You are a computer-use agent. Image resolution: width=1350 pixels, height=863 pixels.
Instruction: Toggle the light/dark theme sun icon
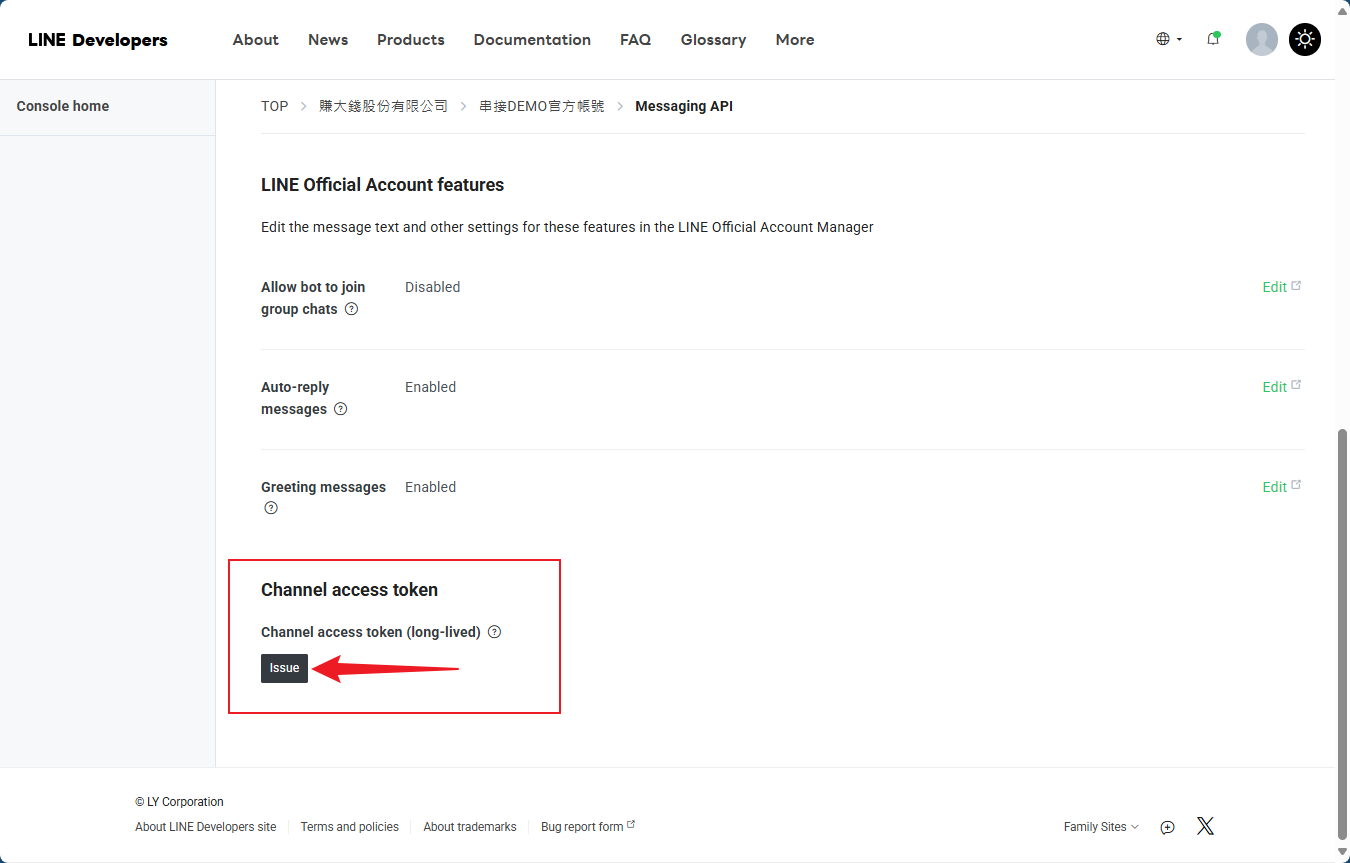[x=1305, y=39]
